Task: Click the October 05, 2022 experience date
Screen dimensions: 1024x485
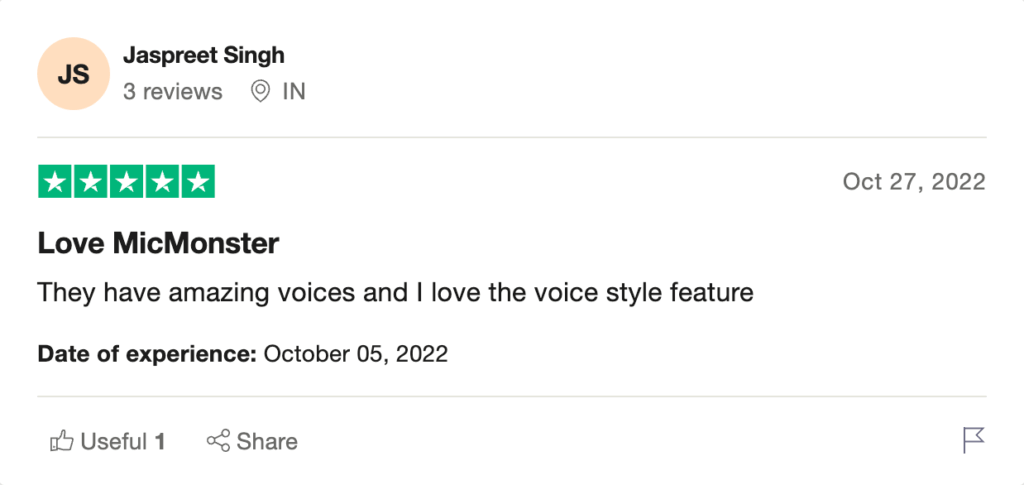Action: coord(355,354)
